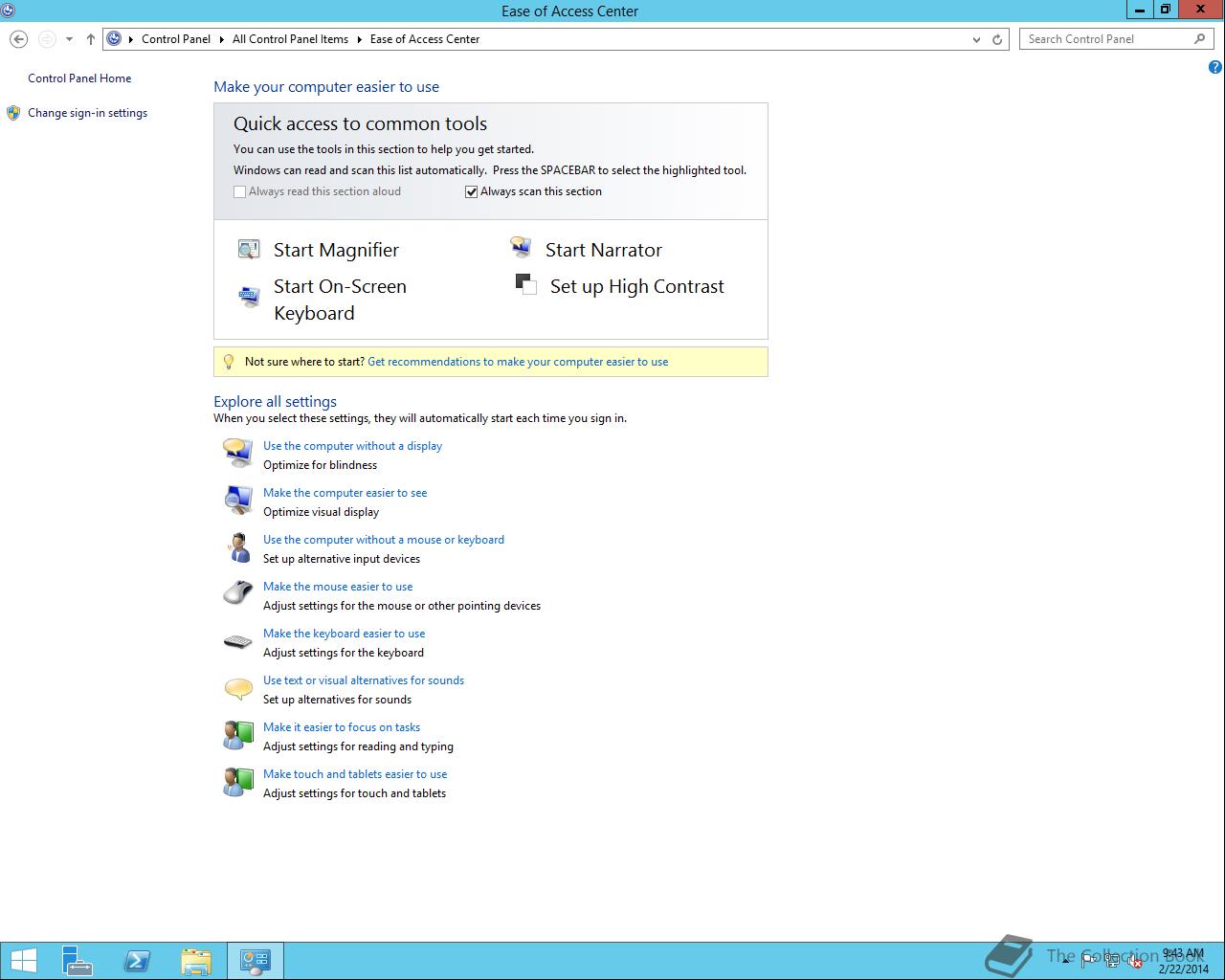Viewport: 1225px width, 980px height.
Task: Open 'Use text or visual alternatives for sounds' link
Action: tap(364, 680)
